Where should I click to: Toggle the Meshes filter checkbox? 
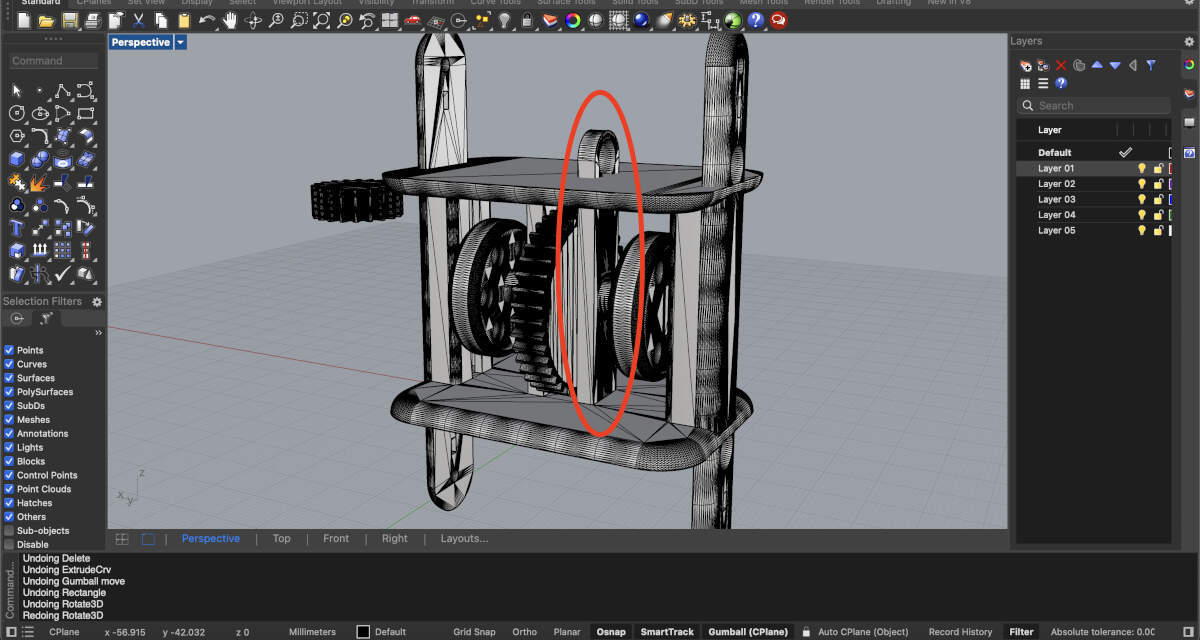(9, 420)
